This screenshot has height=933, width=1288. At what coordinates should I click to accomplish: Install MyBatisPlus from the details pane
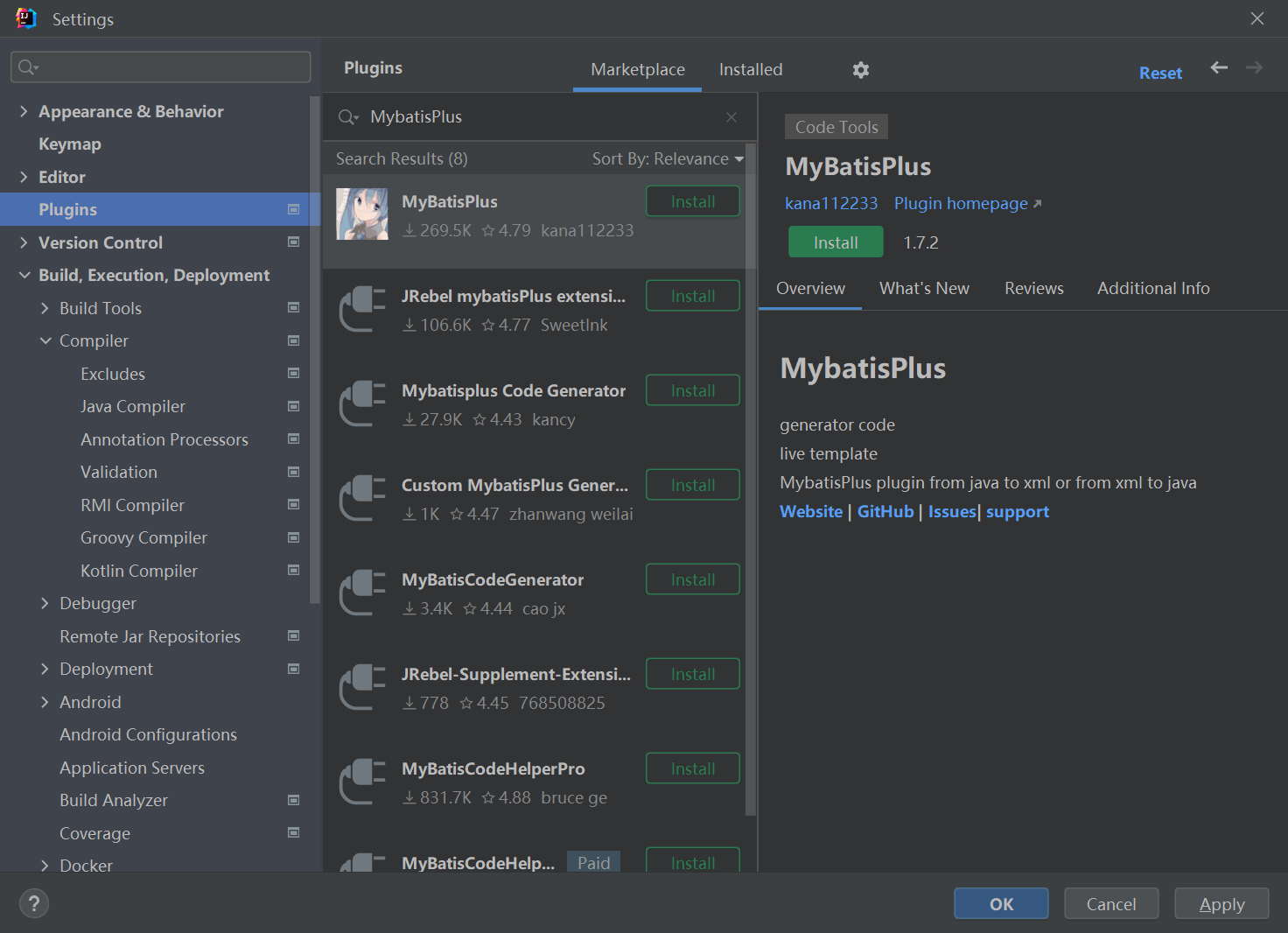(836, 242)
